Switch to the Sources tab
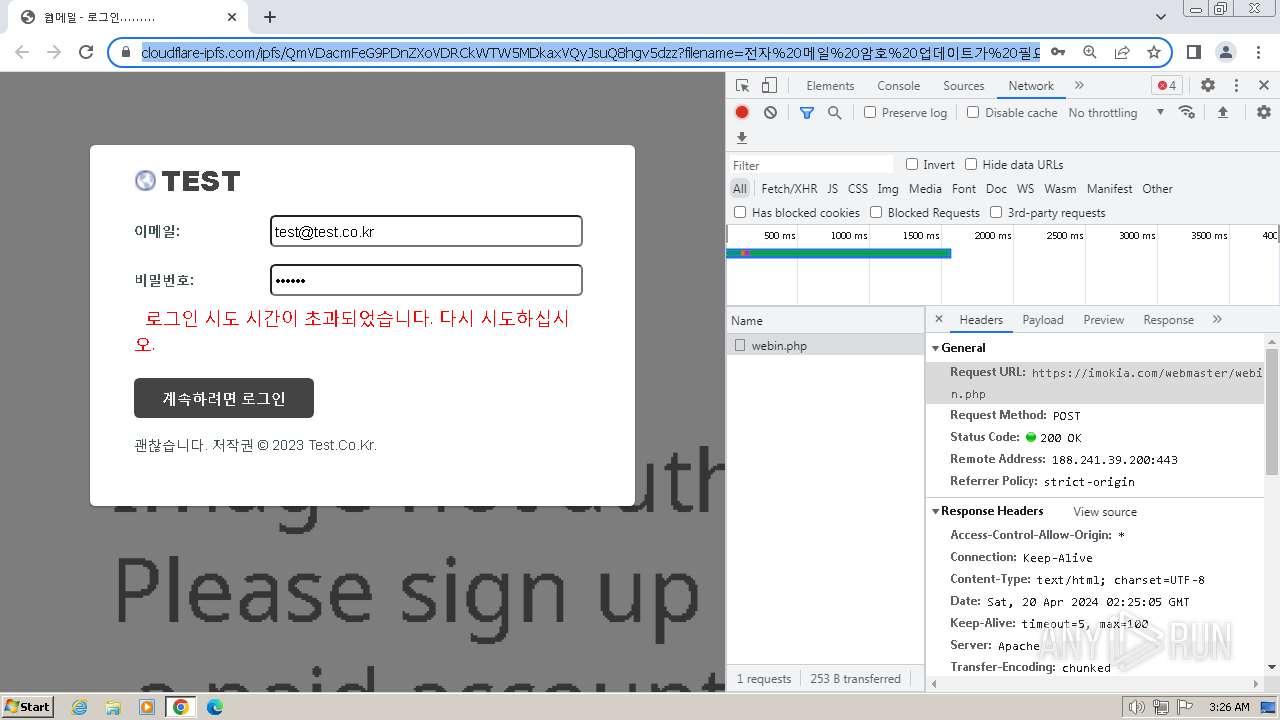The width and height of the screenshot is (1280, 720). pyautogui.click(x=964, y=86)
